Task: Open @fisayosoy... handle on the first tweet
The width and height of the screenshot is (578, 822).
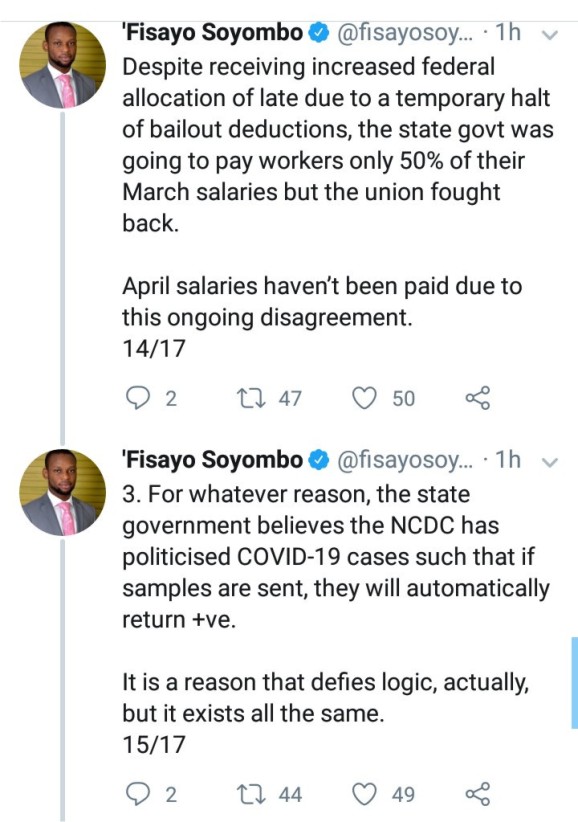Action: point(404,34)
